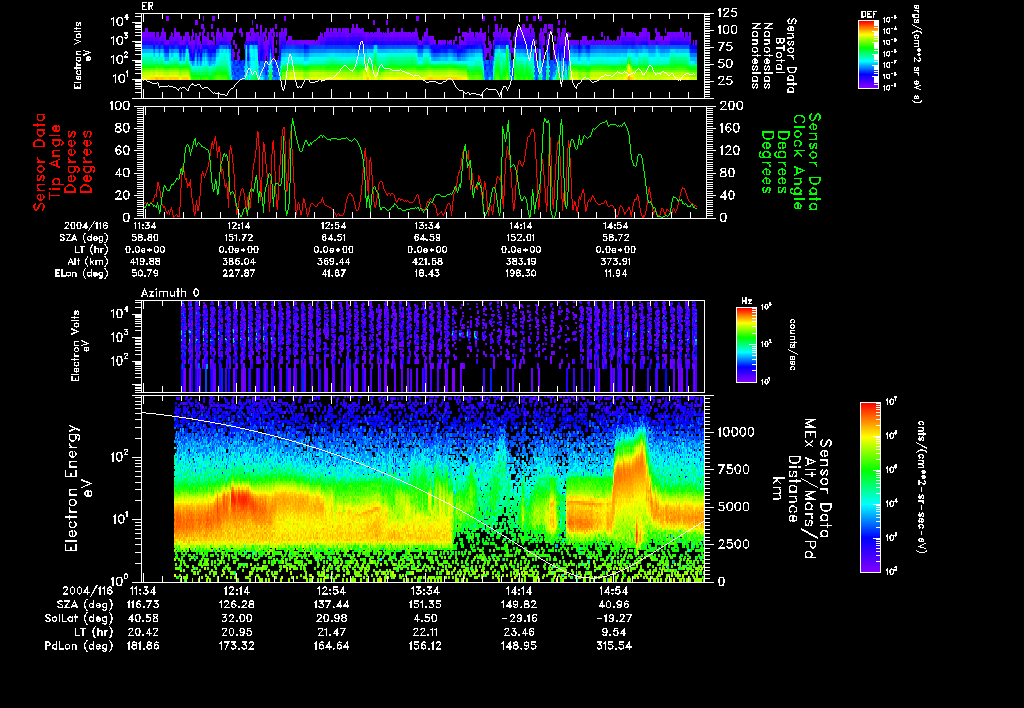Click the DEF rainbow color bar
Screen dimensions: 1024x708
[x=868, y=54]
